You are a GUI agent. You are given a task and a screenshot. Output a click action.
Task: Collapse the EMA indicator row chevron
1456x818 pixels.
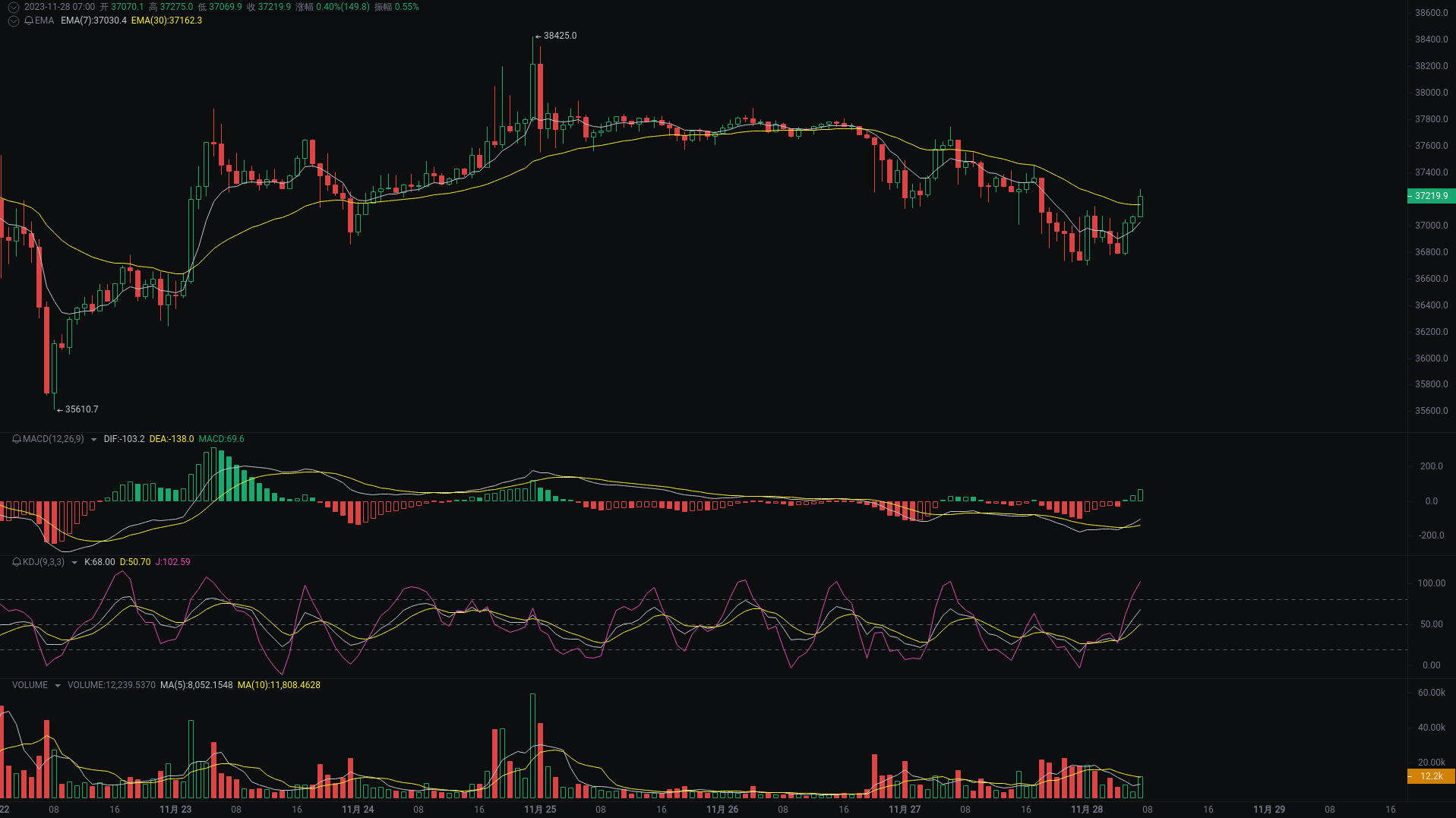(x=12, y=22)
